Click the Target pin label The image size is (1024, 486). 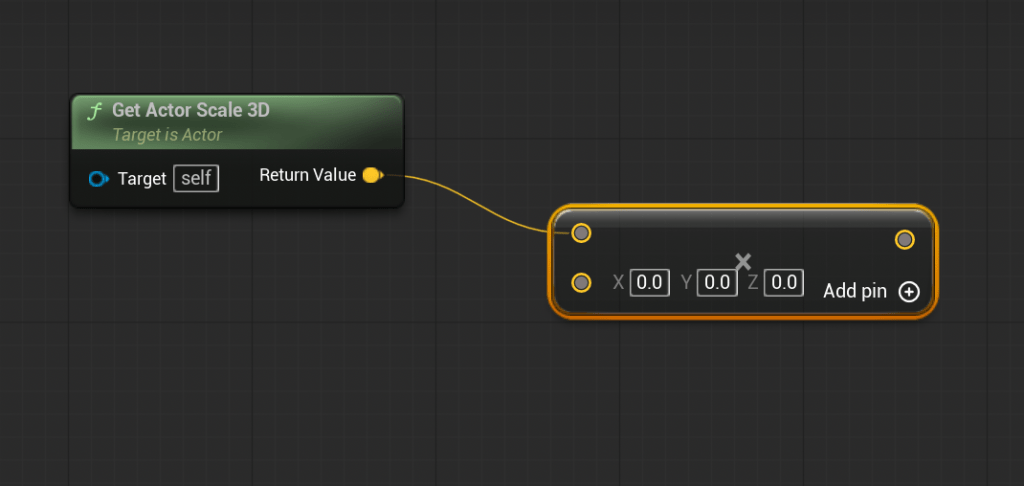tap(142, 179)
